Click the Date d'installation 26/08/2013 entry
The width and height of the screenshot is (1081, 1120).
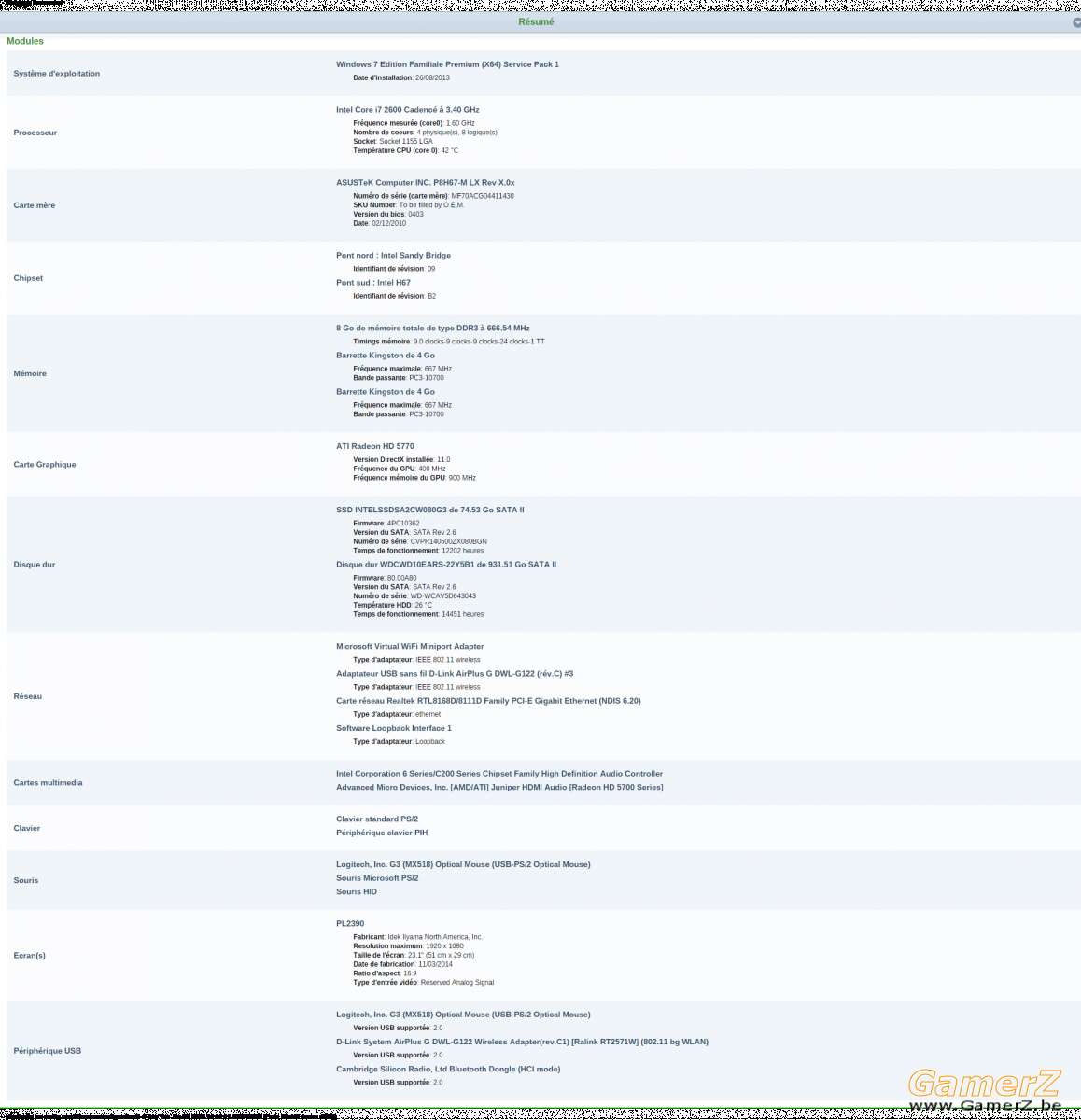pos(401,78)
